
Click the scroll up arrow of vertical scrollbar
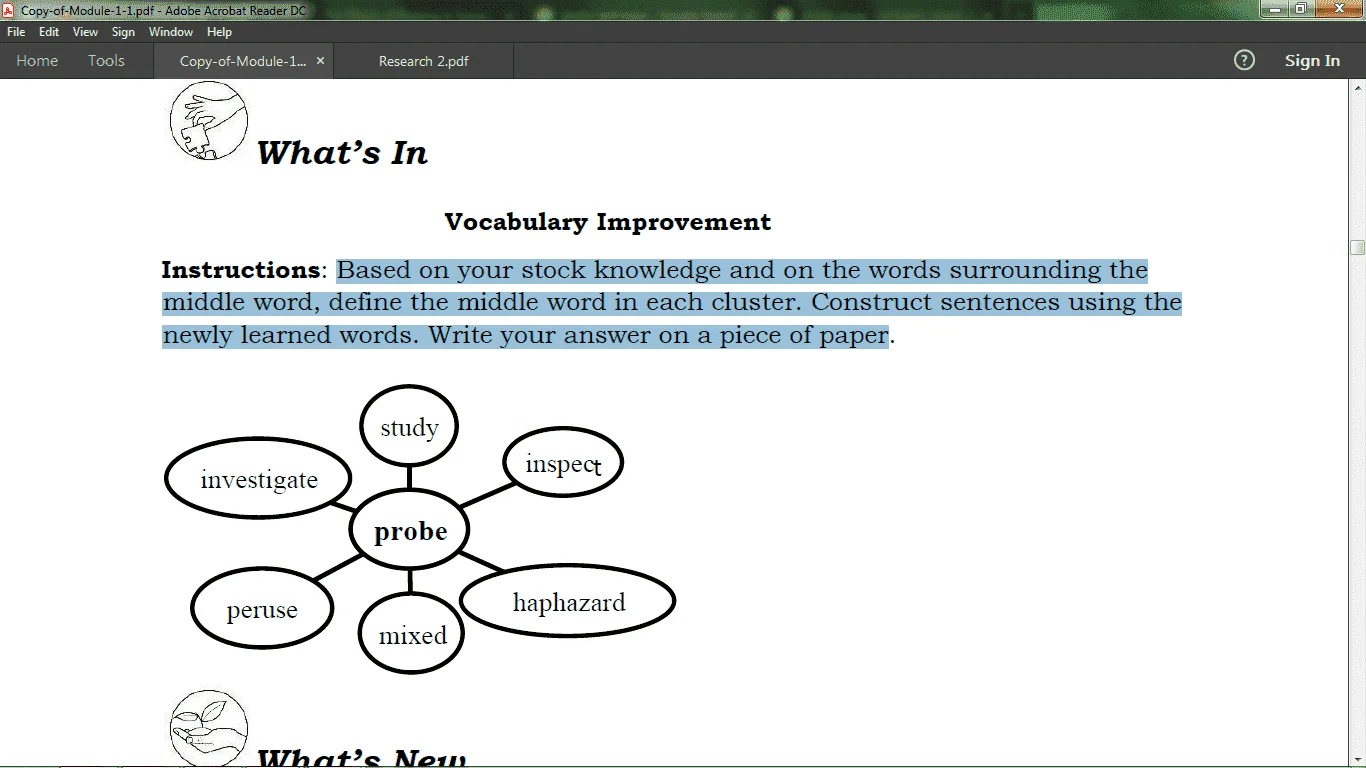1357,88
